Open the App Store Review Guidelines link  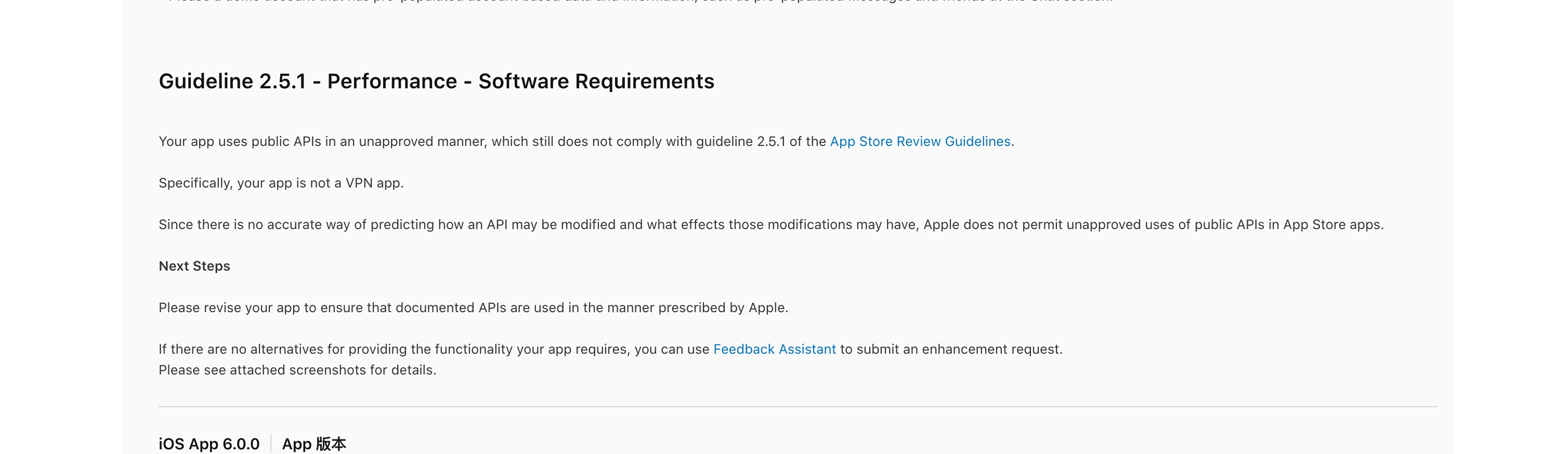pyautogui.click(x=920, y=141)
